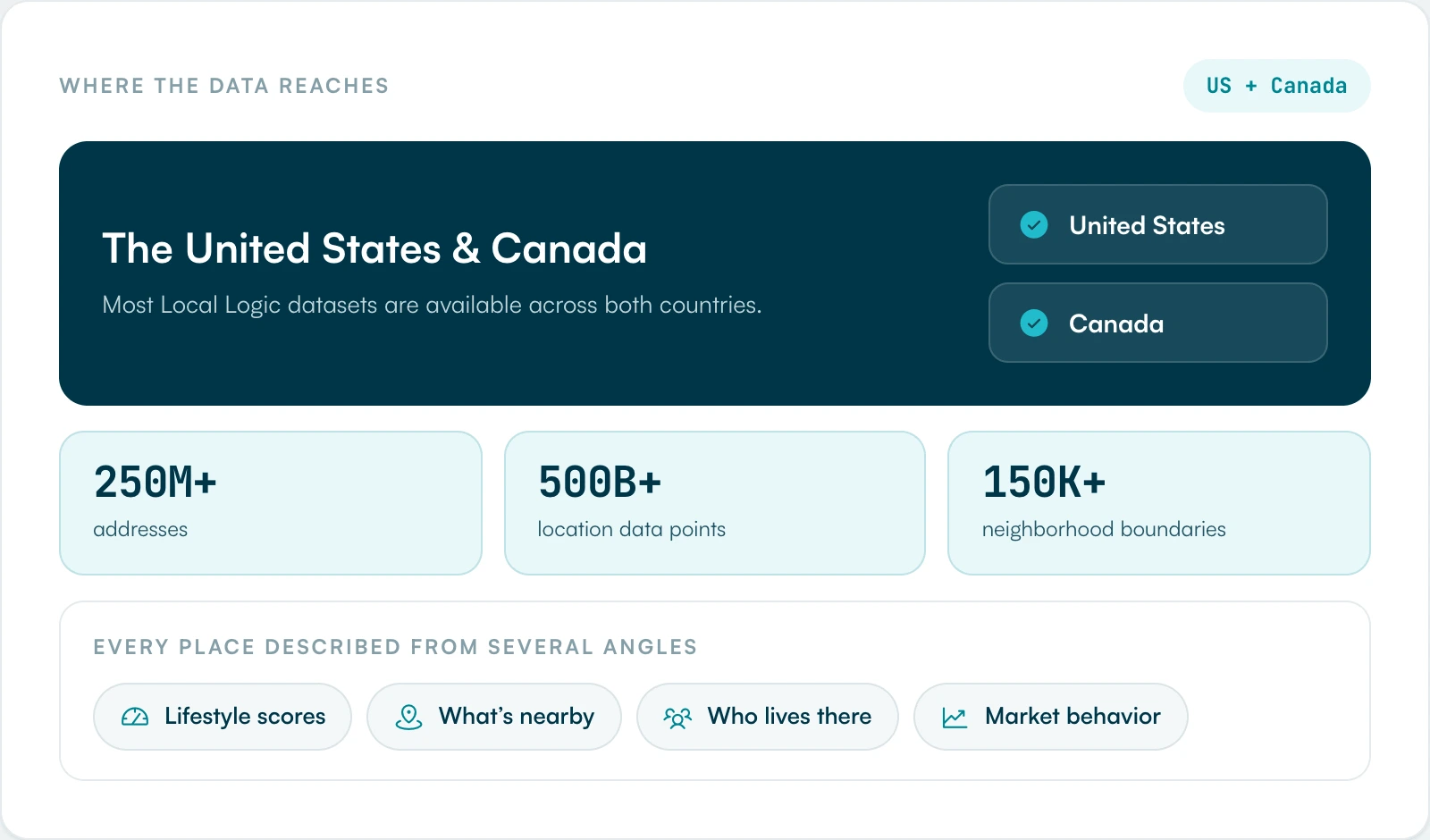
Task: Click the Where The Data Reaches label
Action: coord(224,86)
